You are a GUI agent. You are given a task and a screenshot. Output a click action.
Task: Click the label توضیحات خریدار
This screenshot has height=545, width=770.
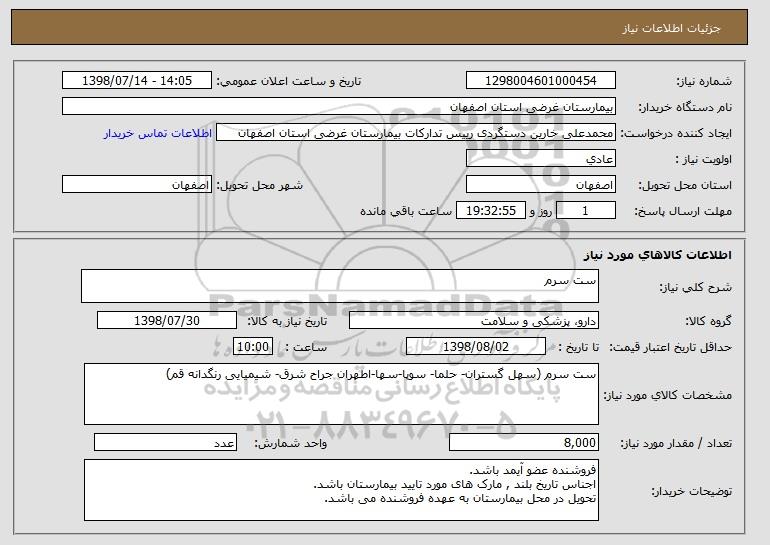(x=691, y=491)
